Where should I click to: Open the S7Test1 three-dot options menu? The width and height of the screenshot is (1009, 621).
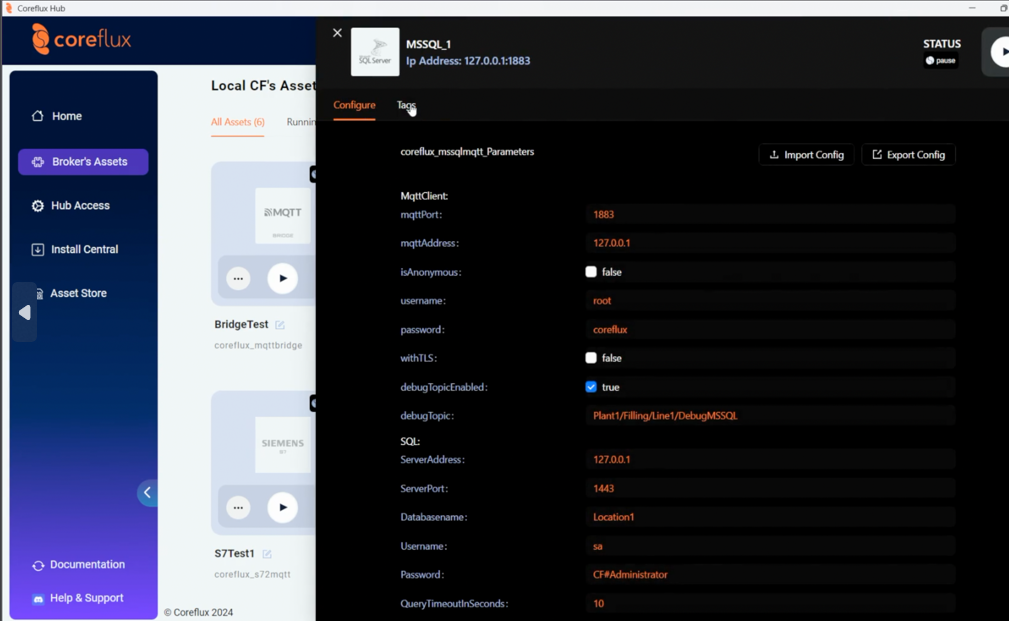point(238,508)
